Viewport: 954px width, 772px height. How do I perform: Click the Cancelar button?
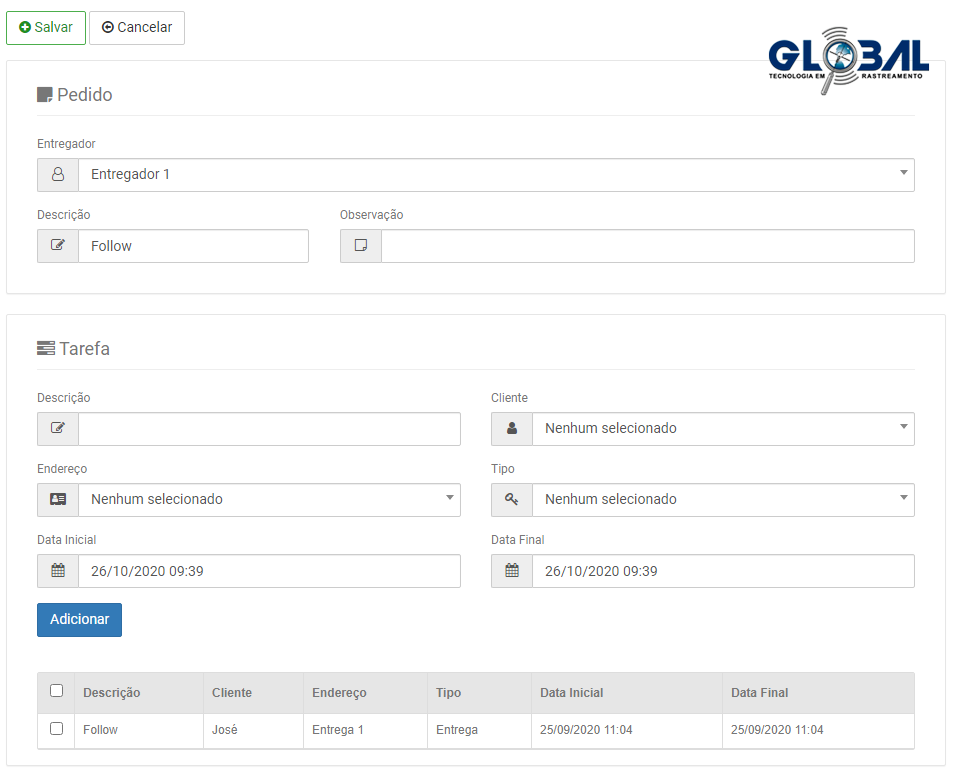137,28
